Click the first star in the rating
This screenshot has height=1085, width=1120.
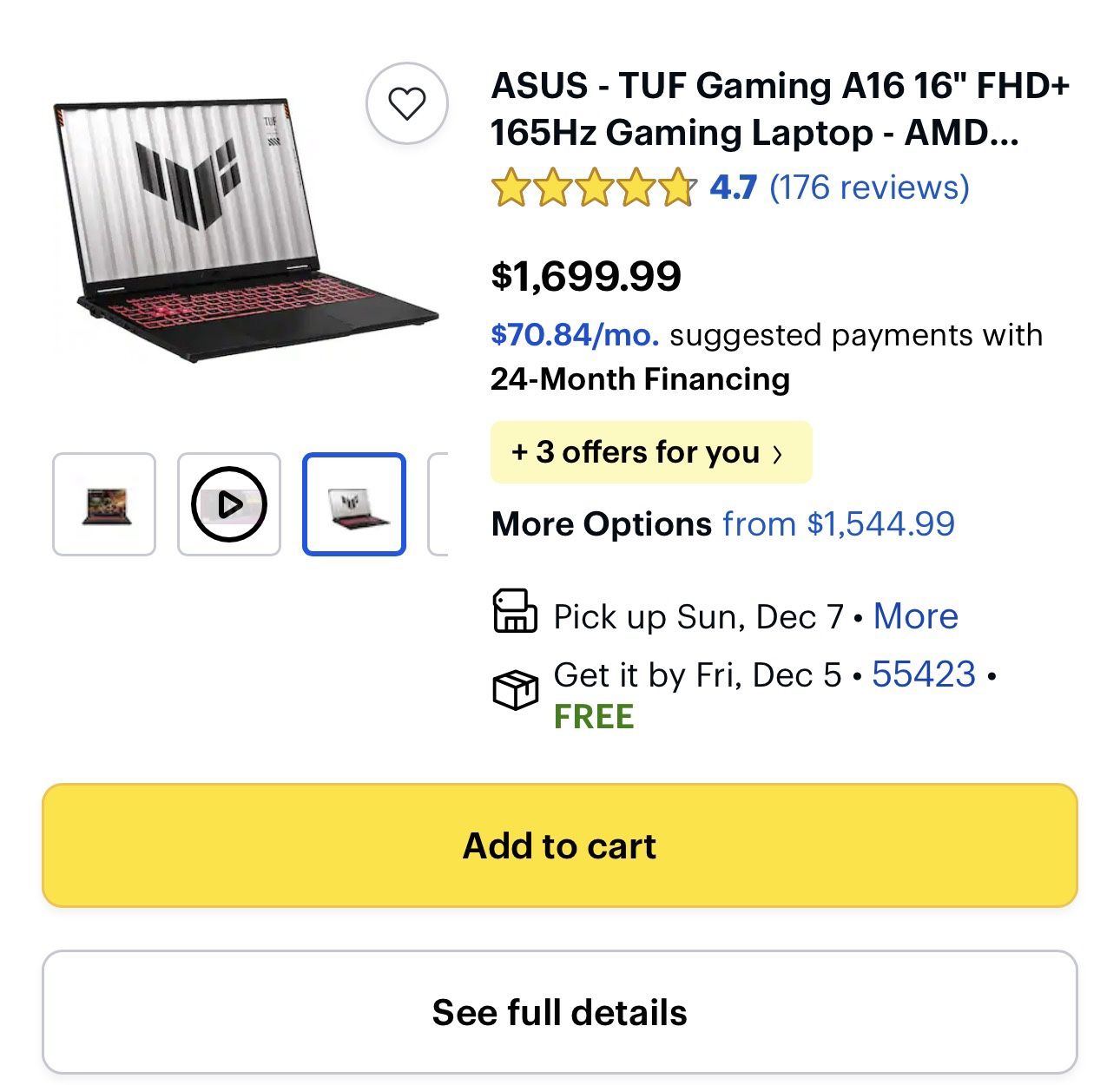coord(510,187)
